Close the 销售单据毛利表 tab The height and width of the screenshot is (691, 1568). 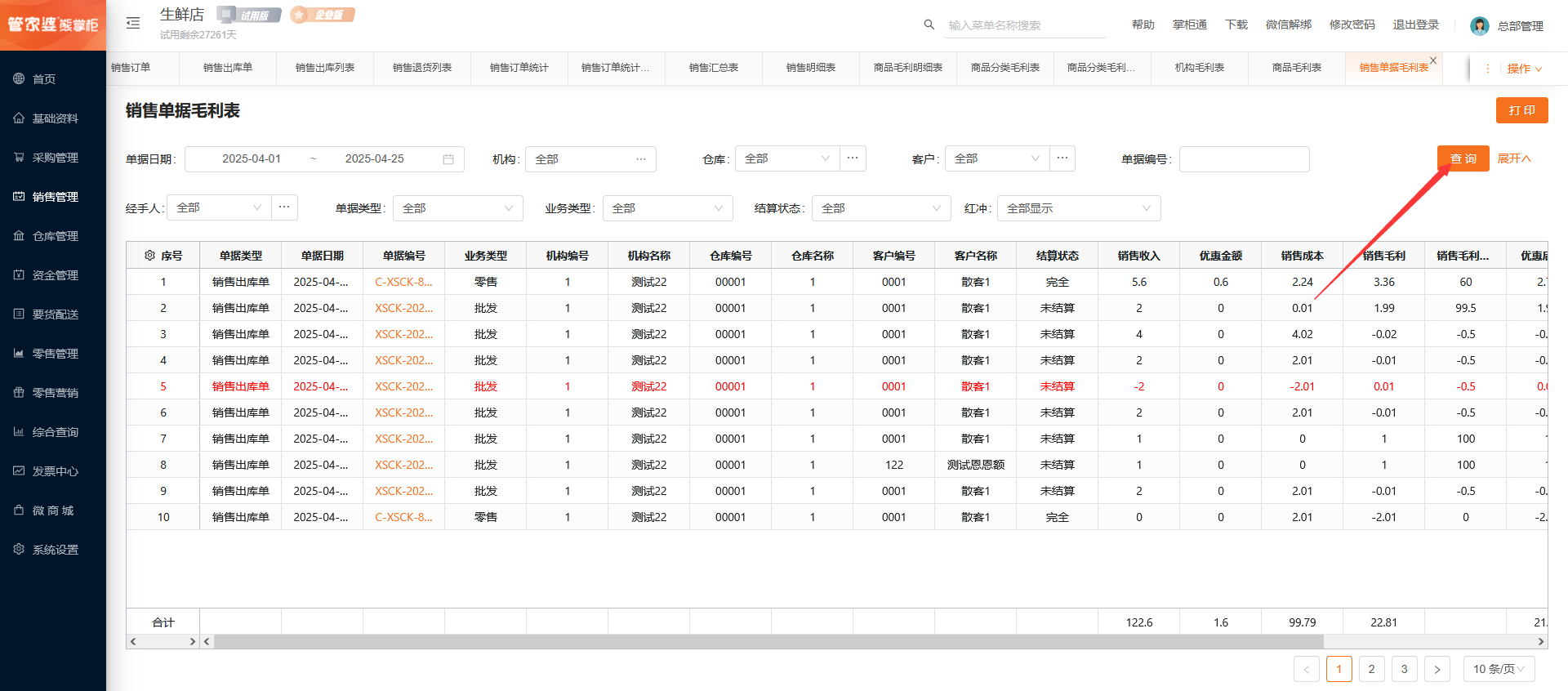(1433, 60)
